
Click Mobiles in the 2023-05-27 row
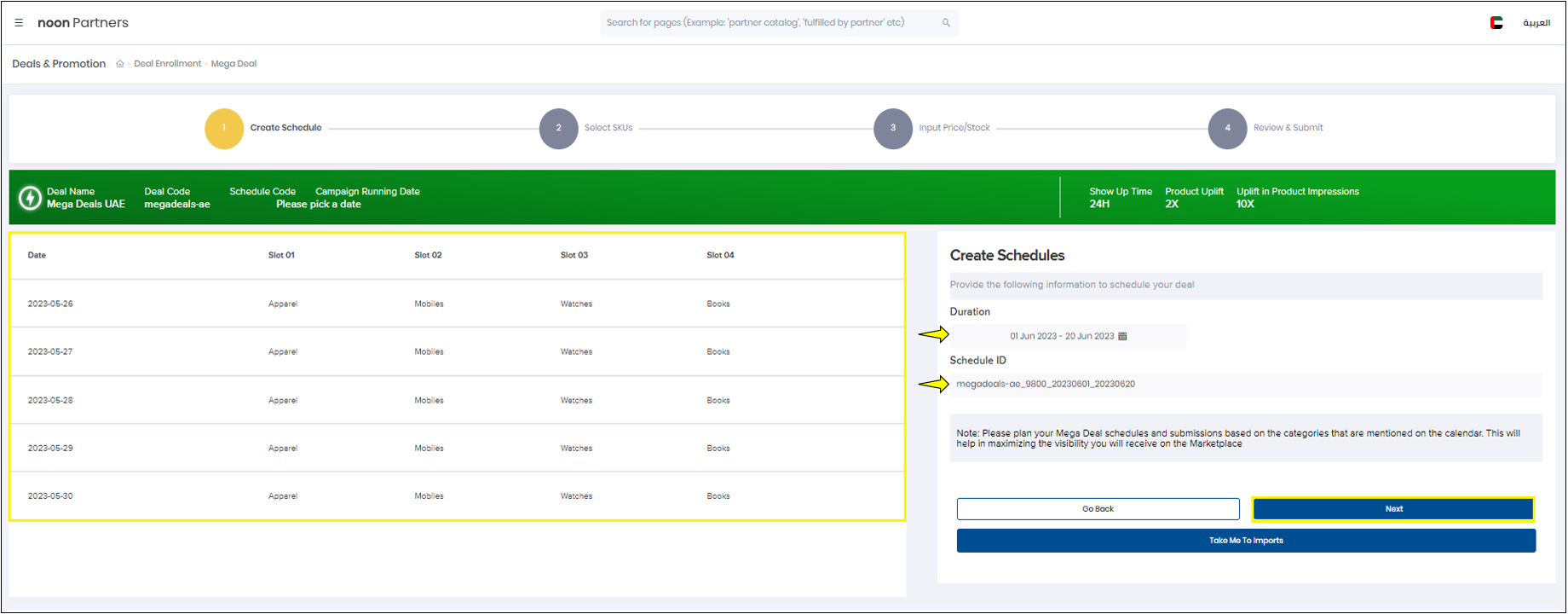[x=429, y=351]
